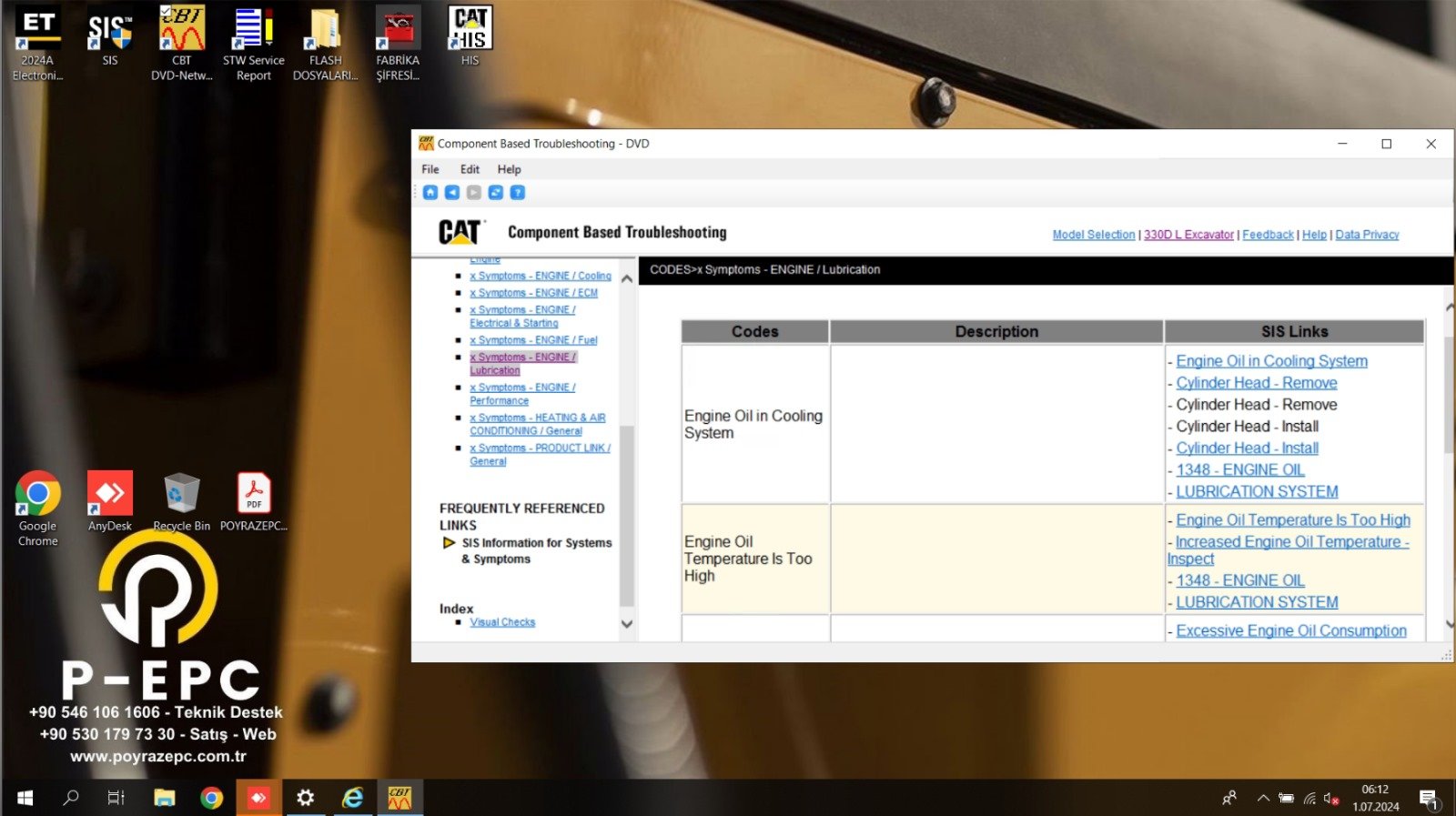1456x816 pixels.
Task: Open the Model Selection link
Action: tap(1094, 235)
